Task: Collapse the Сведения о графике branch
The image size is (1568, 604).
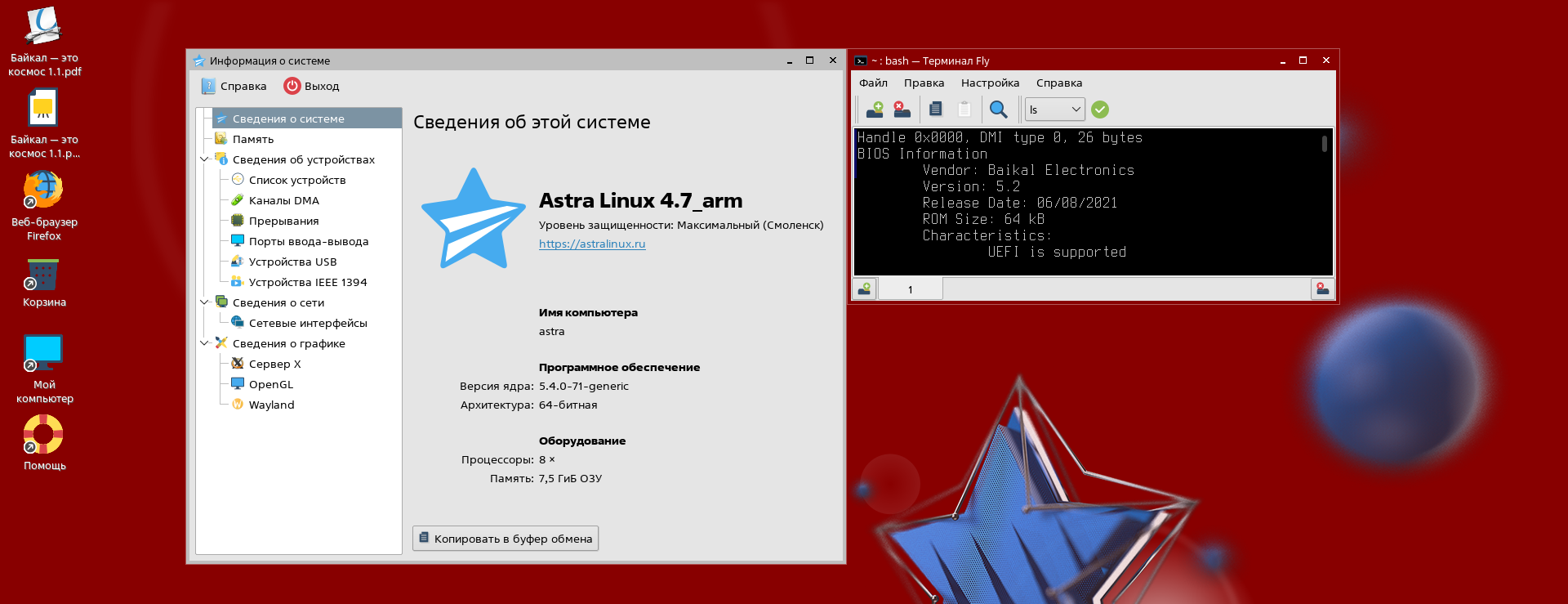Action: 204,343
